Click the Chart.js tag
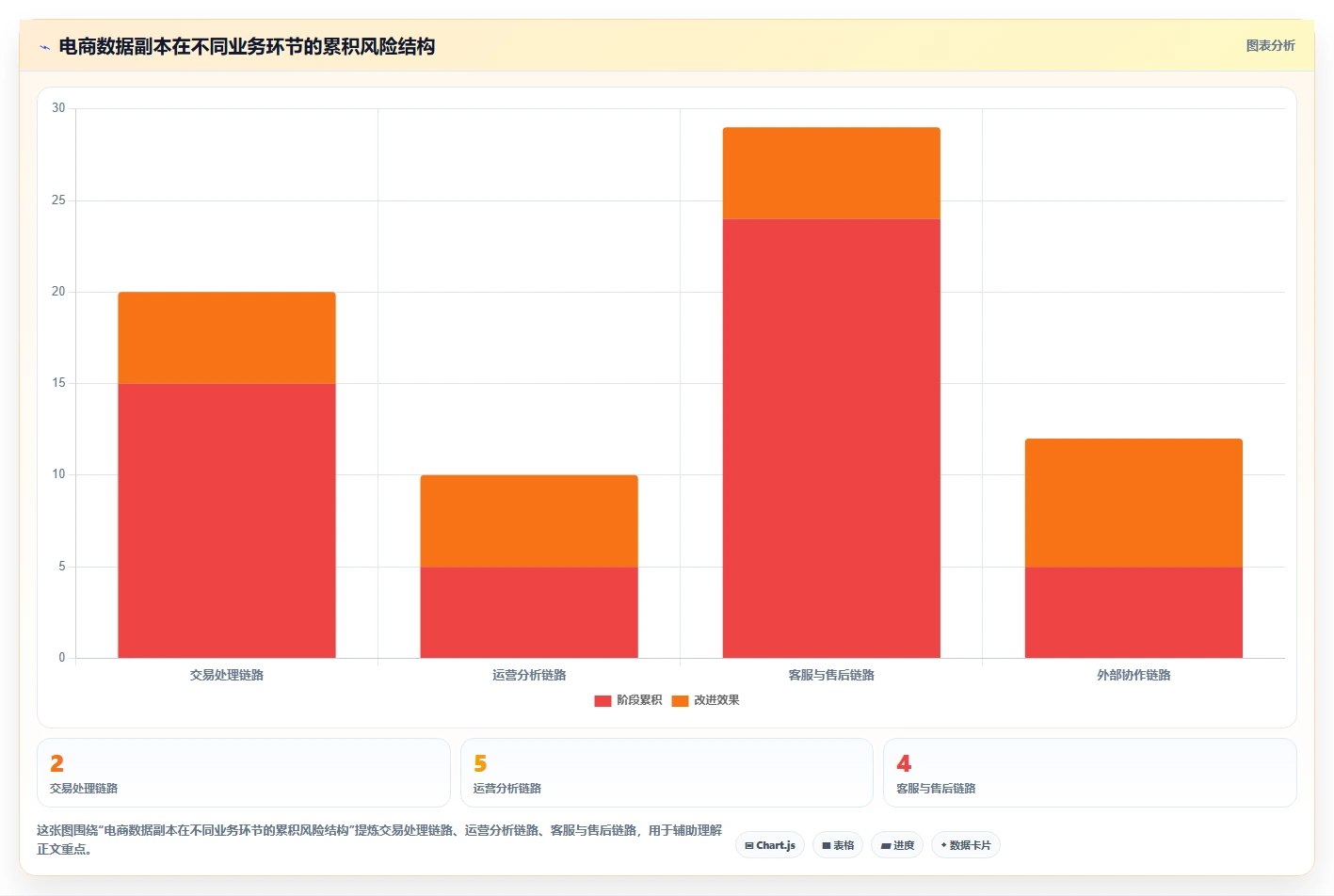 point(770,845)
